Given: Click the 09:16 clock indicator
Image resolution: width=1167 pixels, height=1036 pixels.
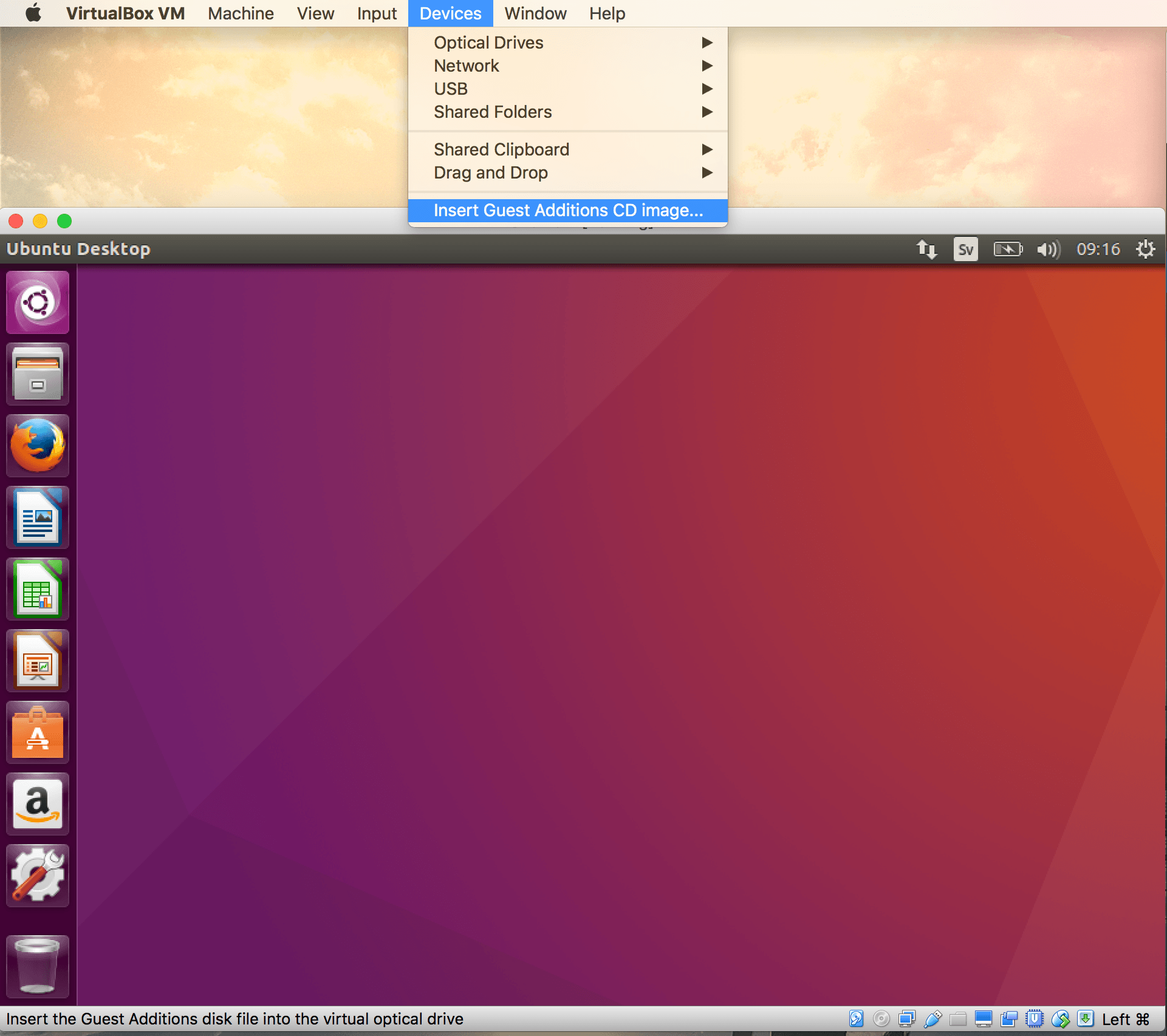Looking at the screenshot, I should pyautogui.click(x=1098, y=249).
